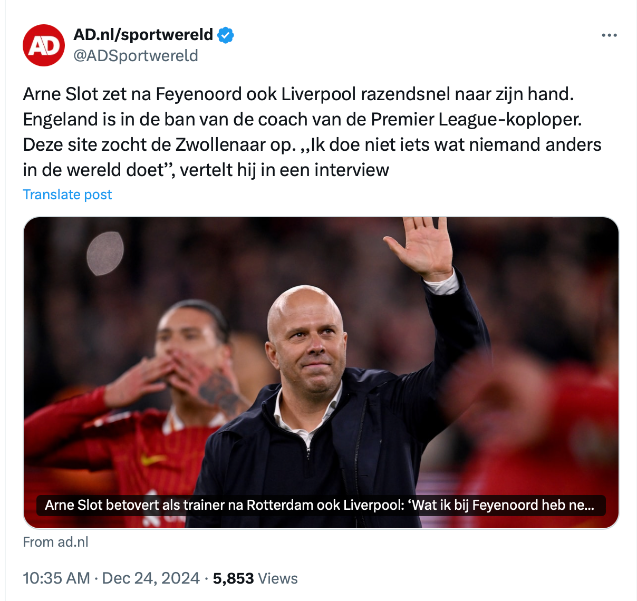
Task: Click the blurry oval stadium light in the photo
Action: [x=105, y=253]
